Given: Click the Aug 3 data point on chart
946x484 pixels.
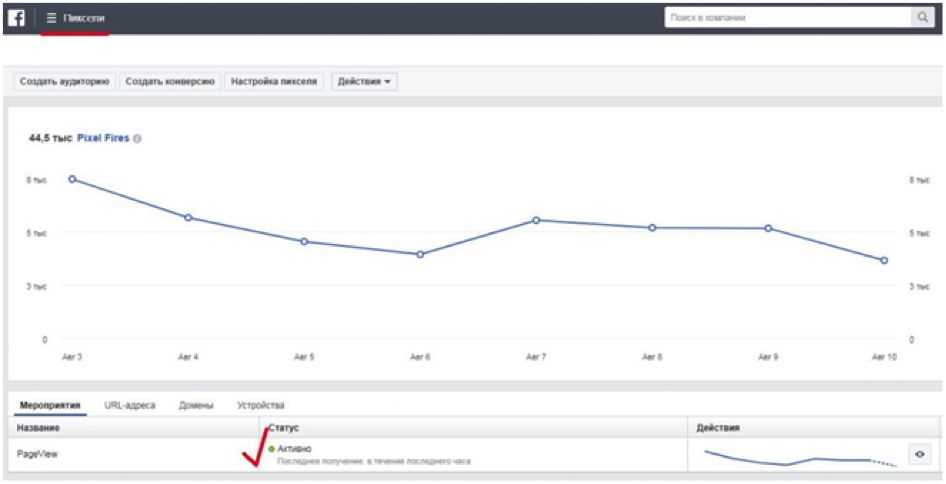Looking at the screenshot, I should [72, 179].
